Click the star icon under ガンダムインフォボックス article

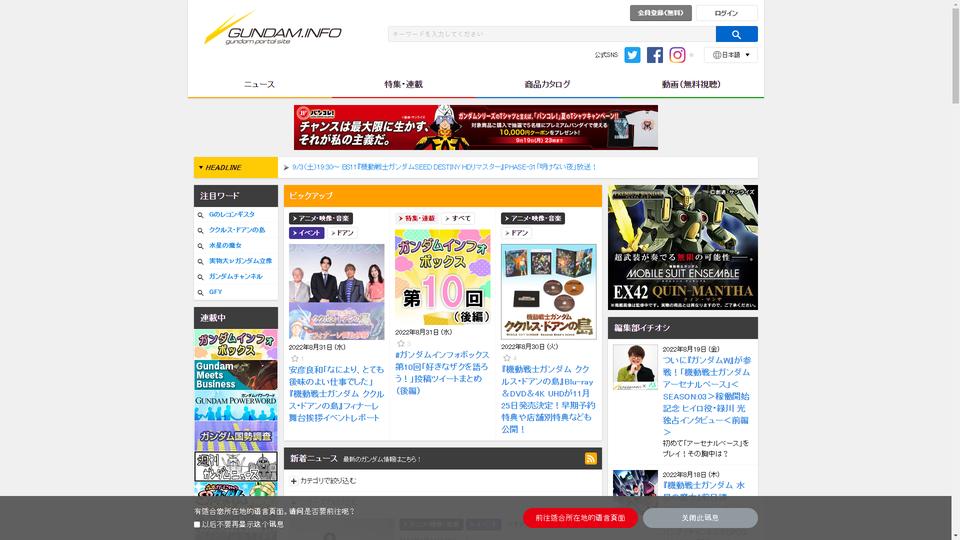[400, 343]
